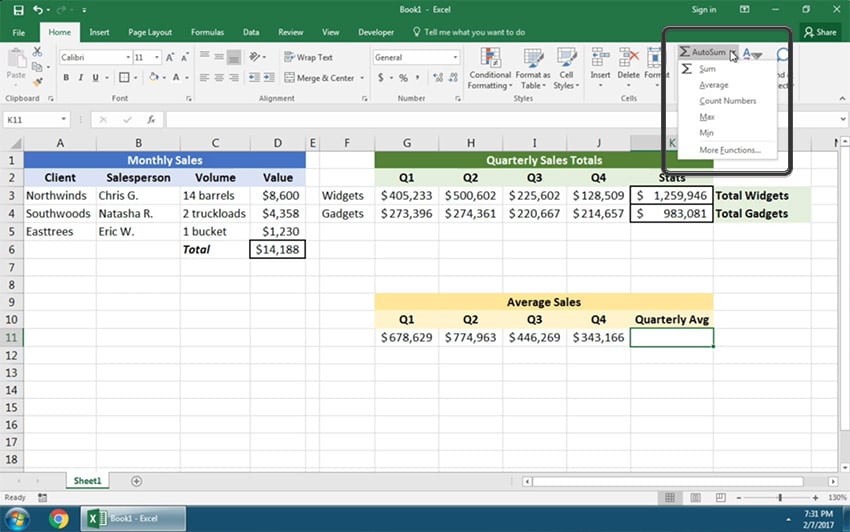Image resolution: width=850 pixels, height=532 pixels.
Task: Click the Save floppy disk icon
Action: click(18, 10)
